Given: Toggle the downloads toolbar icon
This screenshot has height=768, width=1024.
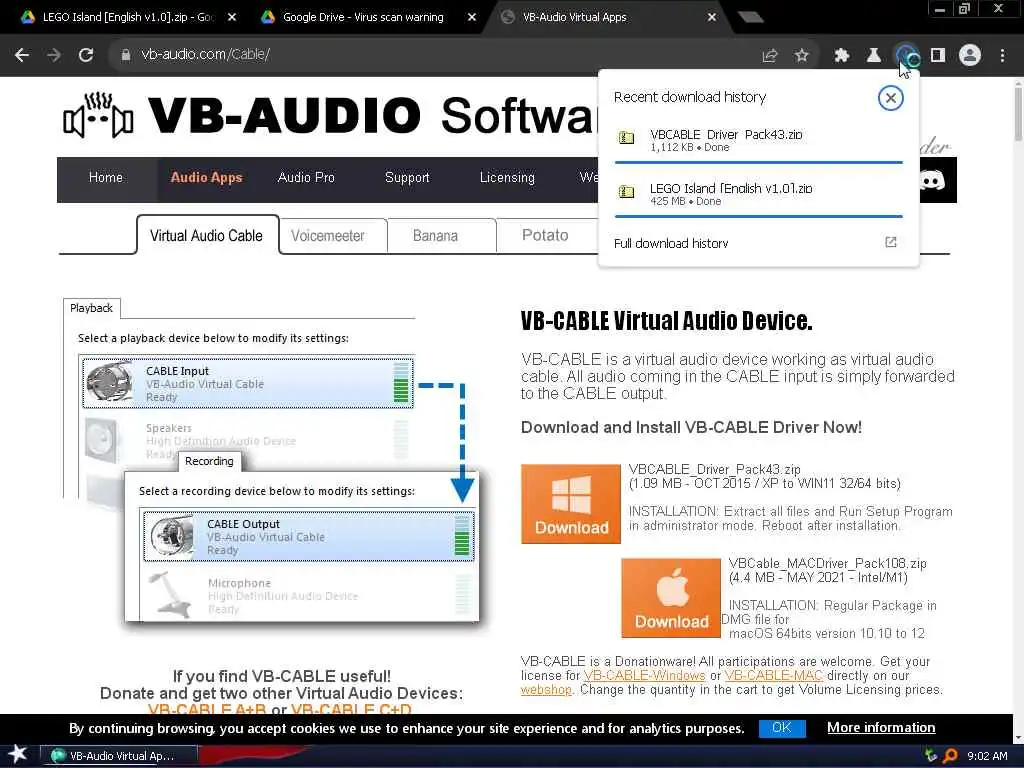Looking at the screenshot, I should click(x=906, y=56).
